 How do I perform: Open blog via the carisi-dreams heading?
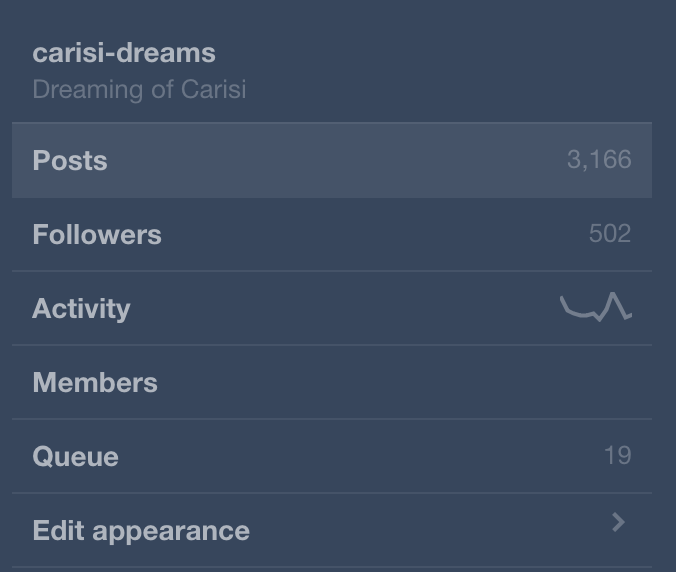pyautogui.click(x=124, y=52)
